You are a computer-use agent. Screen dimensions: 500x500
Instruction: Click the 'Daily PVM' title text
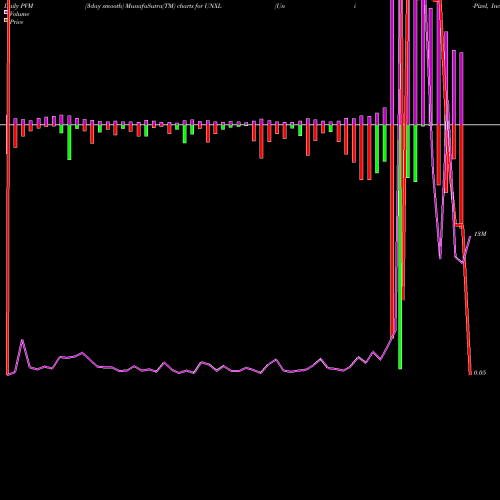pyautogui.click(x=18, y=6)
